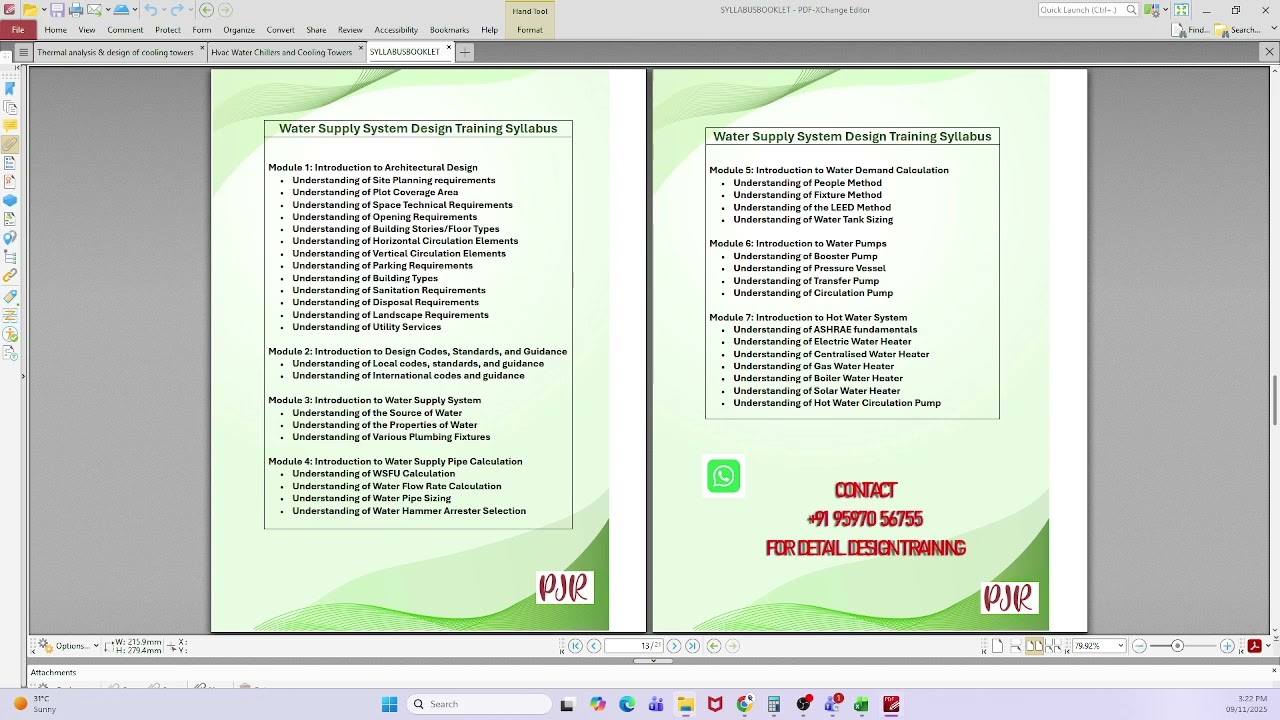This screenshot has width=1280, height=720.
Task: Expand the Open folder dropdown arrow
Action: coord(44,10)
